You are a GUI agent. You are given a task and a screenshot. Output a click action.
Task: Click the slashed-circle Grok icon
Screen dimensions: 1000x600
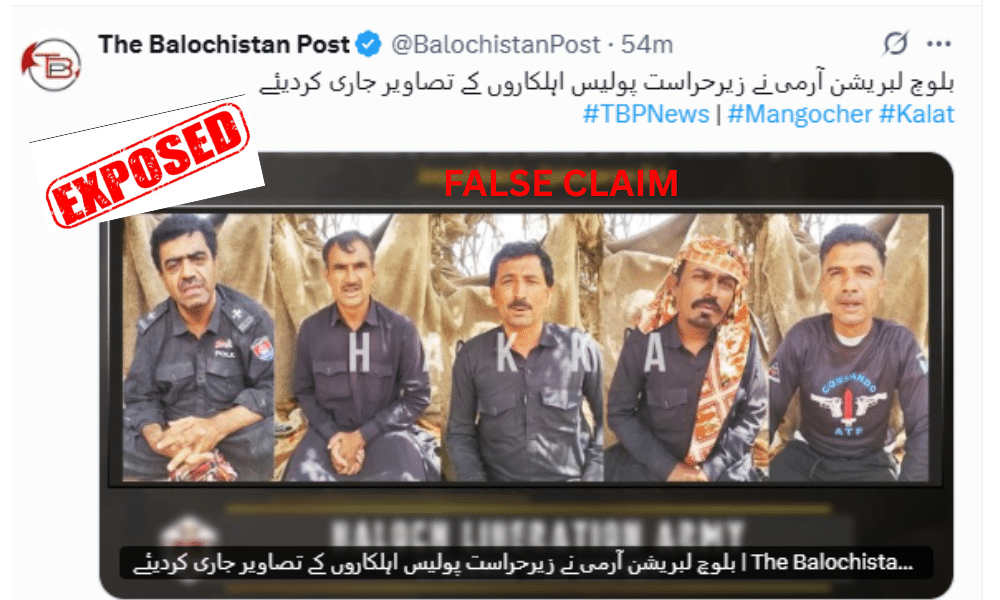[895, 43]
